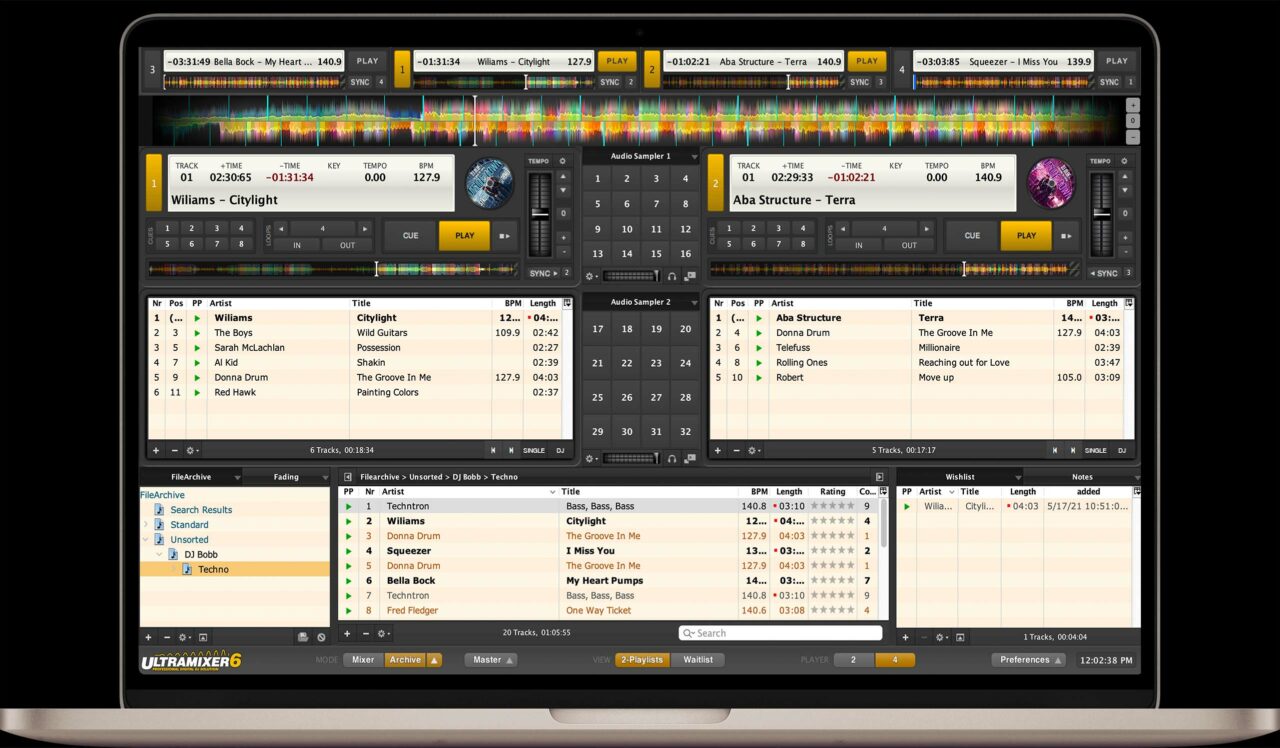
Task: Click the save disk icon in the archive list footer
Action: (x=303, y=637)
